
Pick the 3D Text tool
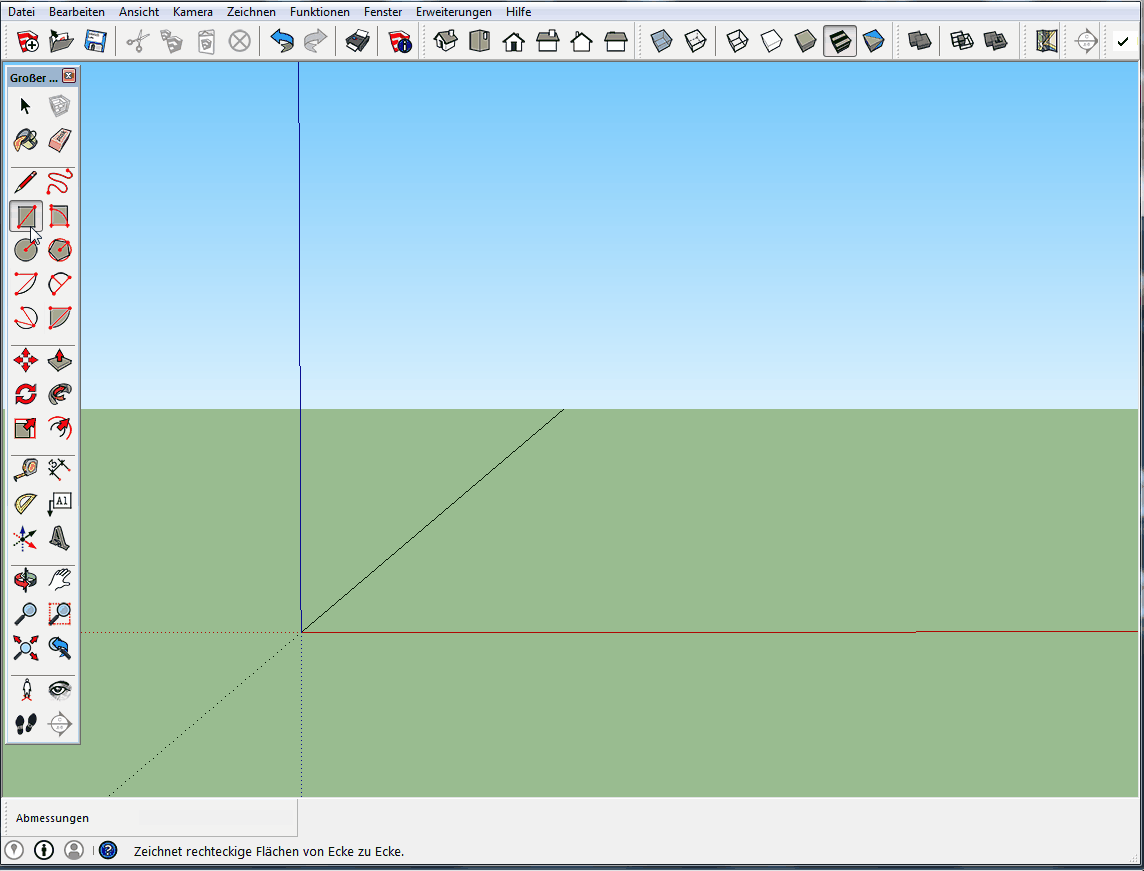60,539
